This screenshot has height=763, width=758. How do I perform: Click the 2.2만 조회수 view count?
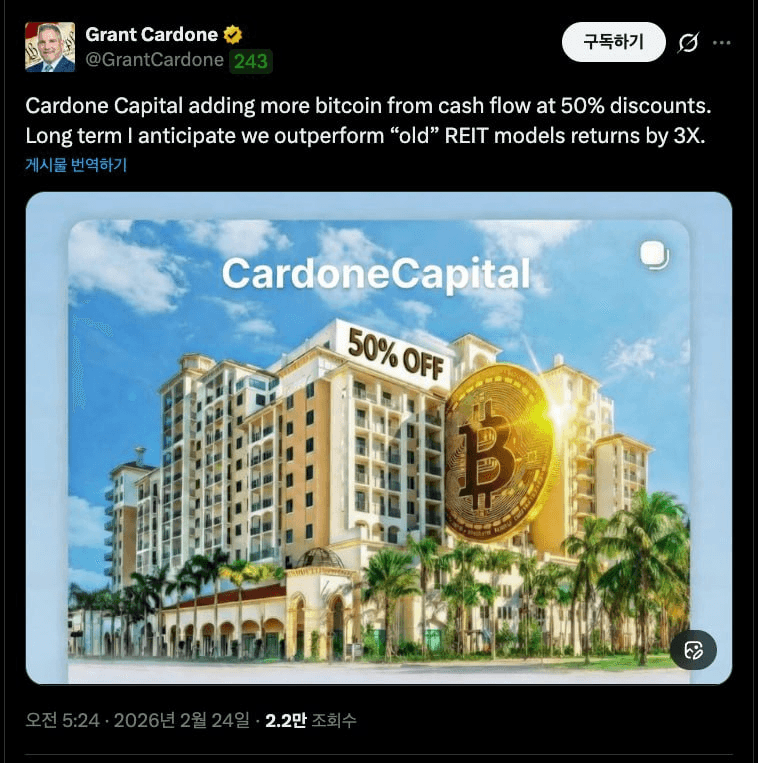point(311,720)
